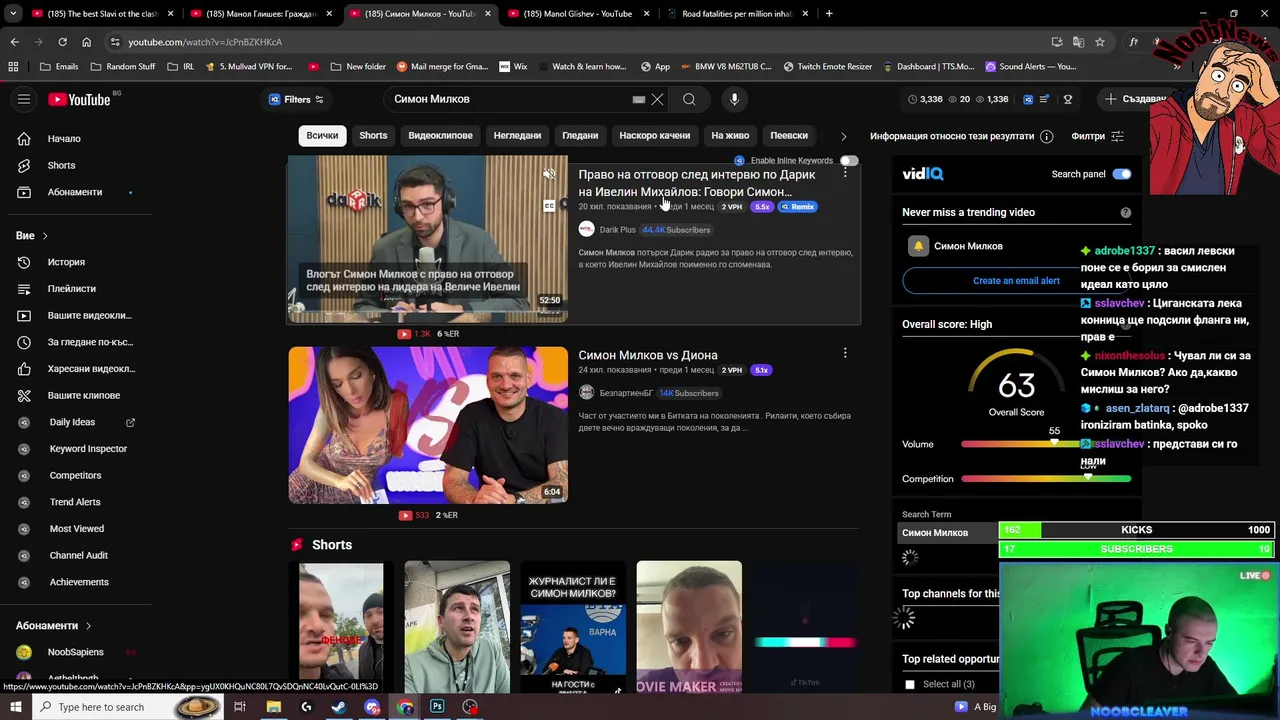Open vidIQ Filters button
The width and height of the screenshot is (1280, 720).
pyautogui.click(x=296, y=99)
